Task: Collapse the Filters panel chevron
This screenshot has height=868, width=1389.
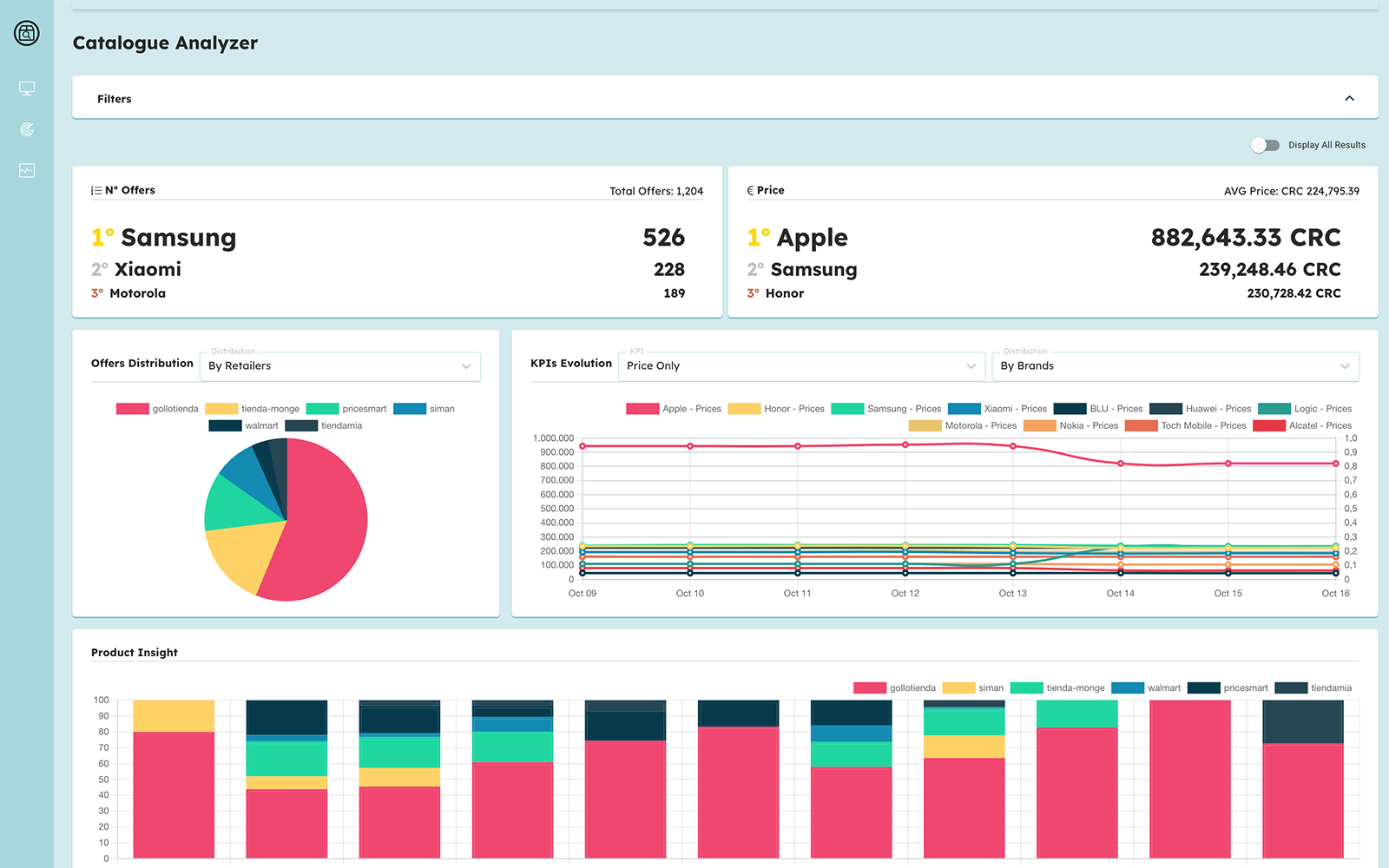Action: [1349, 98]
